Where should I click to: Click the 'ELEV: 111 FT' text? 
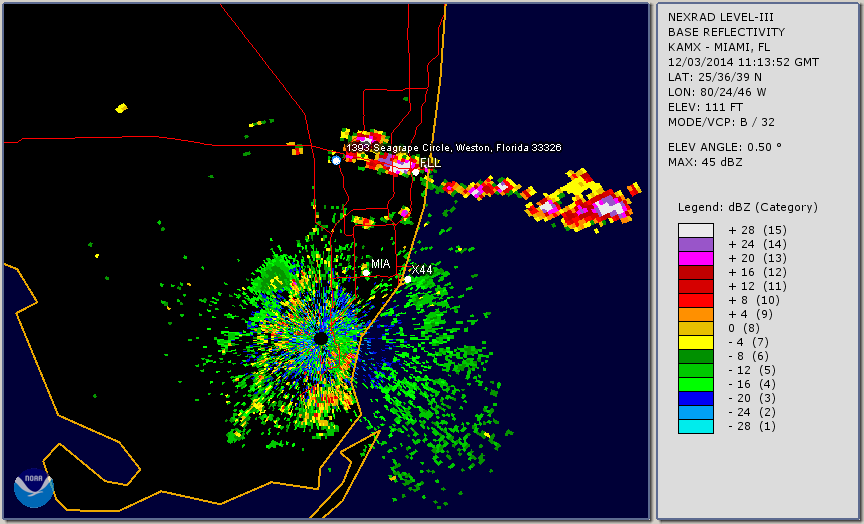(705, 107)
